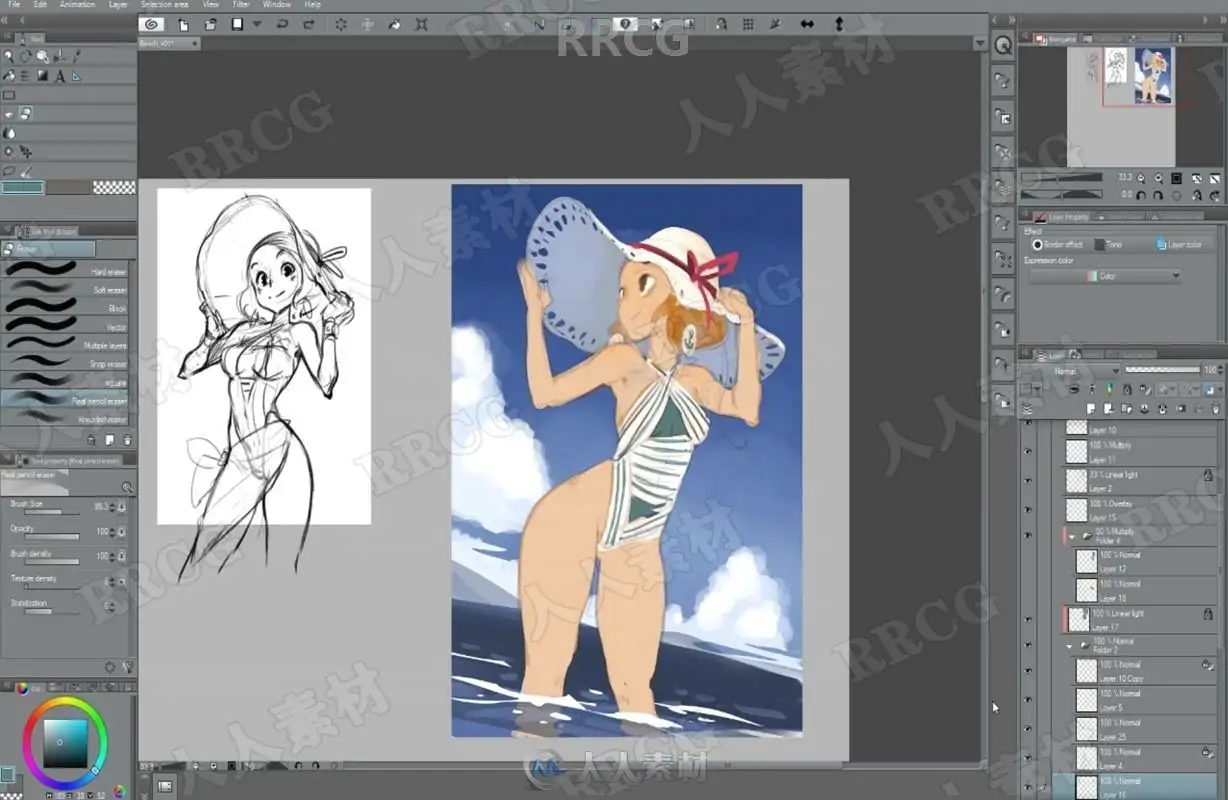Select the Eyedropper tool in tool palette
The width and height of the screenshot is (1228, 800).
[76, 57]
